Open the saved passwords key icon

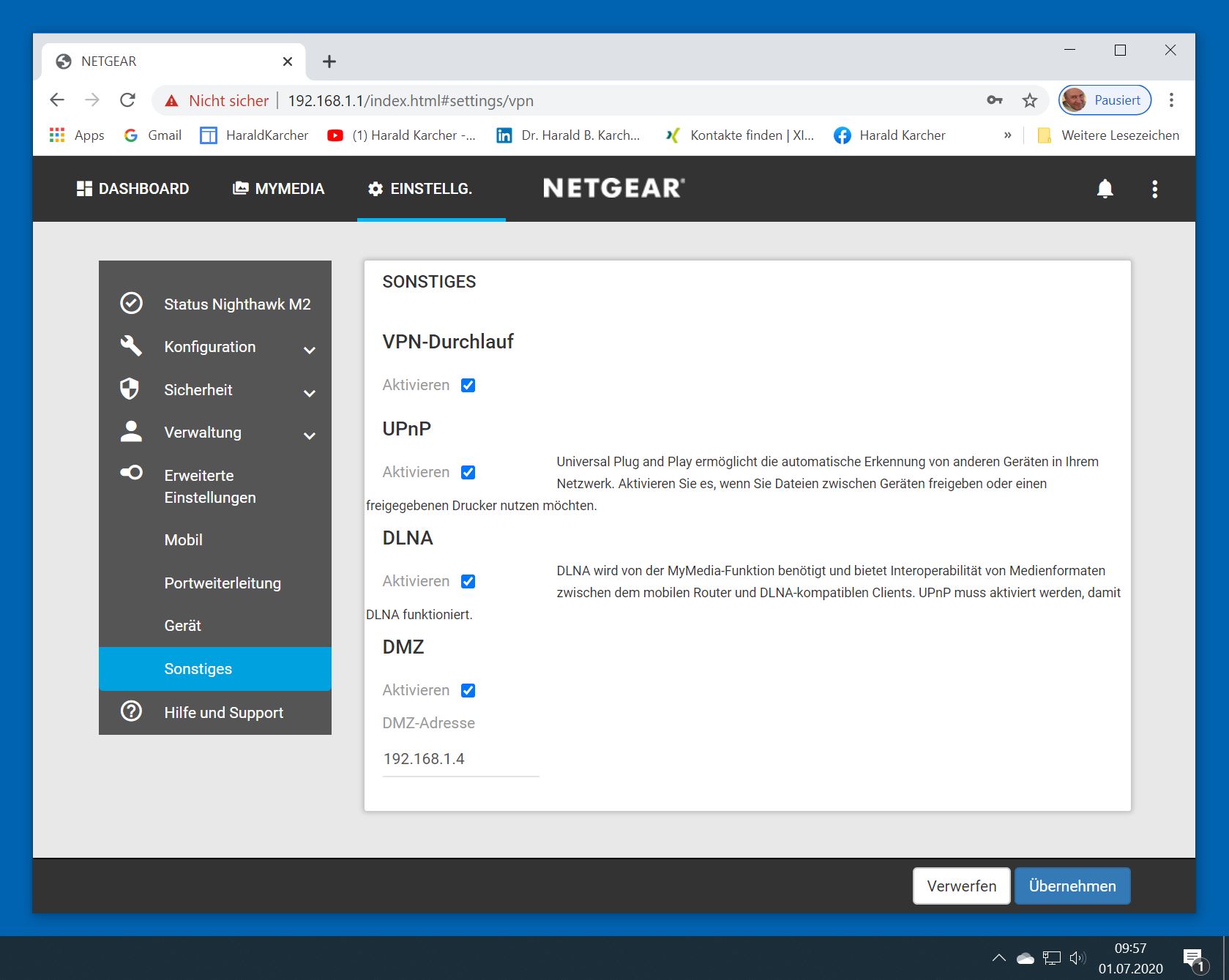[994, 100]
